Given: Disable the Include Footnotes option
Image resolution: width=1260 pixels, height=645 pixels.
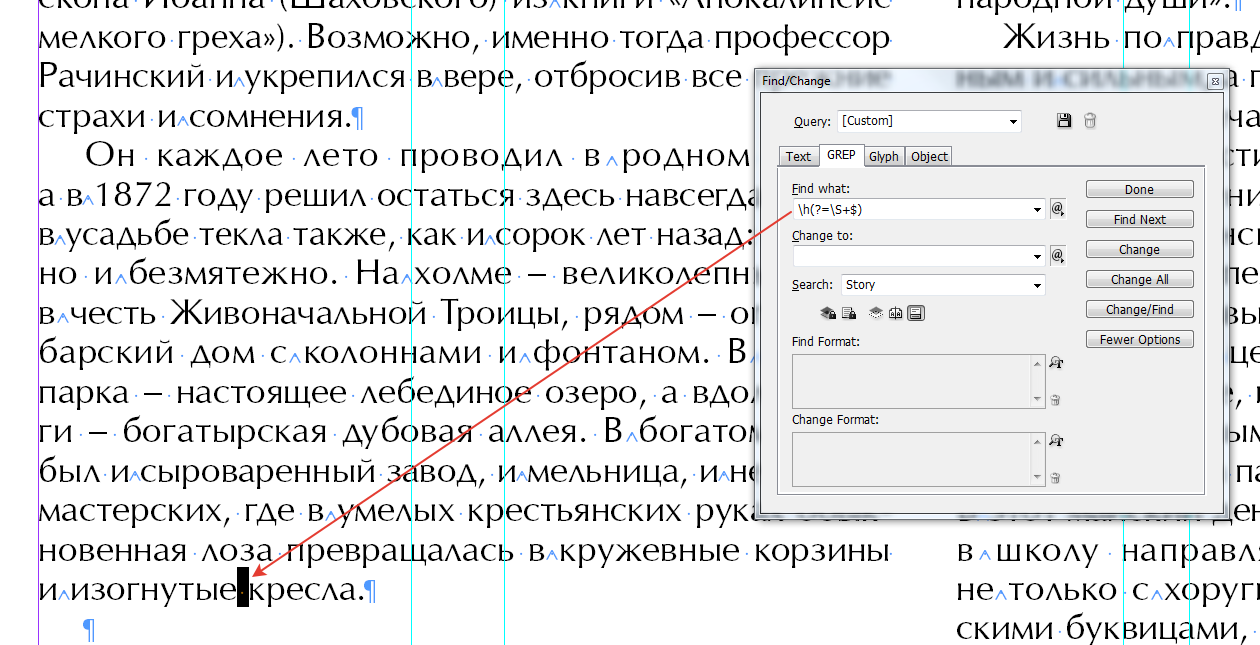Looking at the screenshot, I should tap(917, 313).
